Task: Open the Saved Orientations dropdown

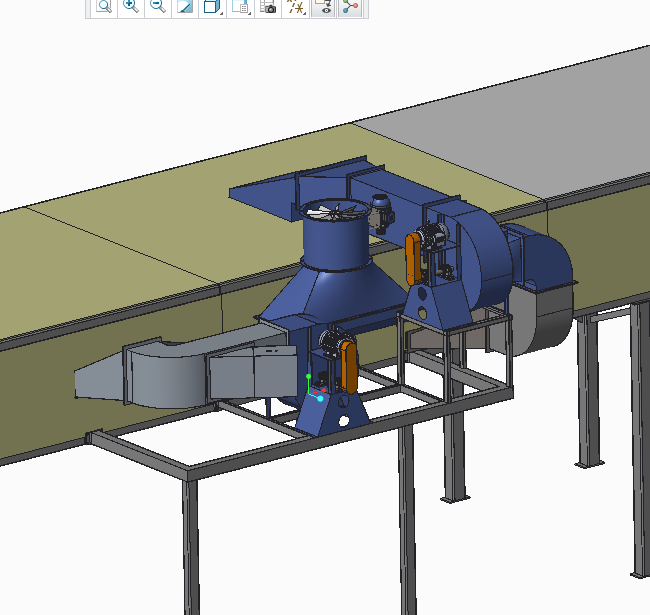Action: [x=240, y=7]
